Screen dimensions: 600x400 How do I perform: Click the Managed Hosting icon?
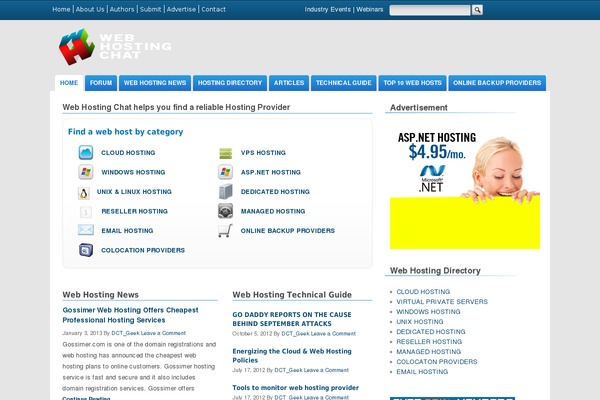225,211
